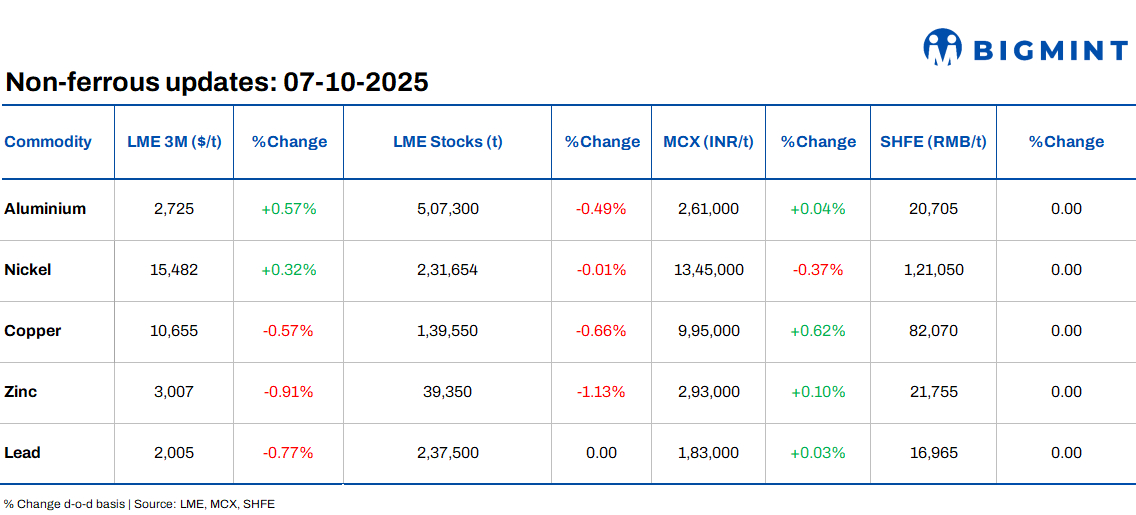The image size is (1136, 515).
Task: Select the Commodity column header
Action: click(x=48, y=142)
